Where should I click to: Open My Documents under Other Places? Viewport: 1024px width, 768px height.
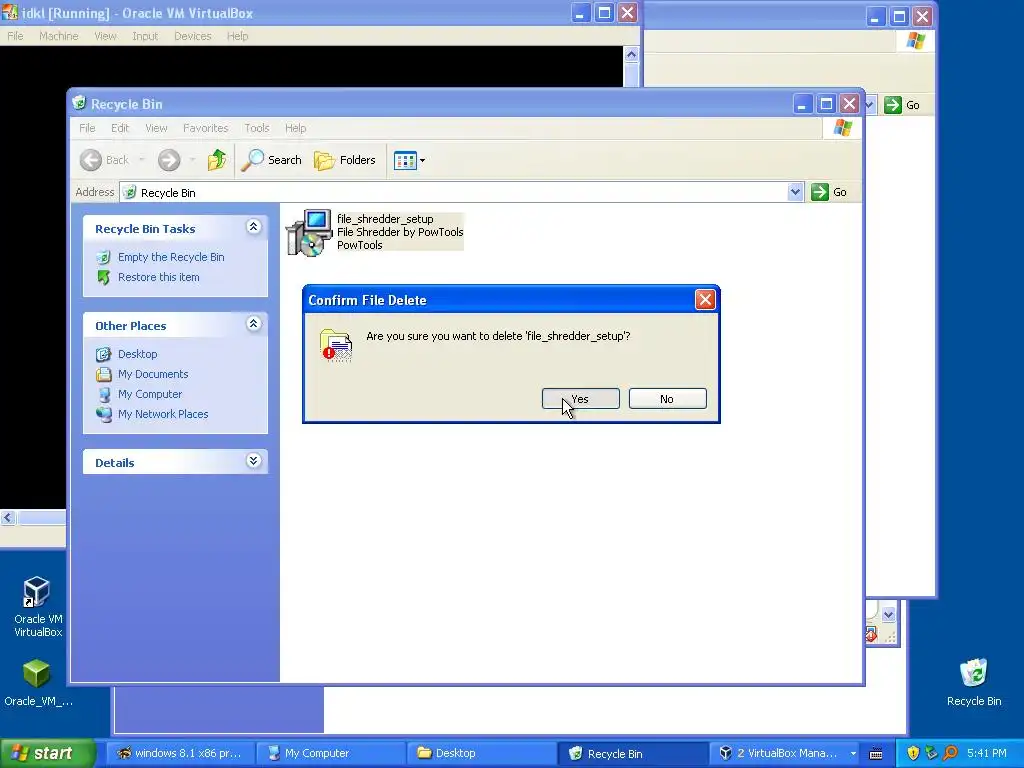point(153,374)
